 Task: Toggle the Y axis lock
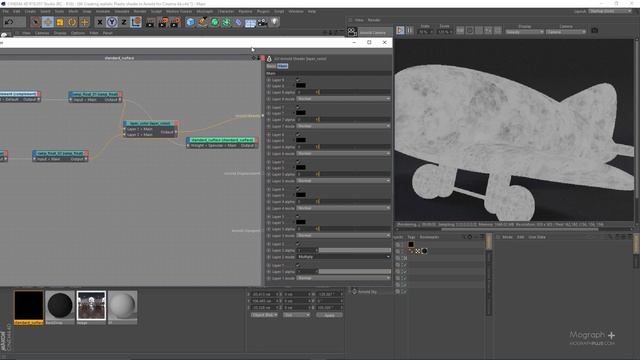(x=112, y=22)
